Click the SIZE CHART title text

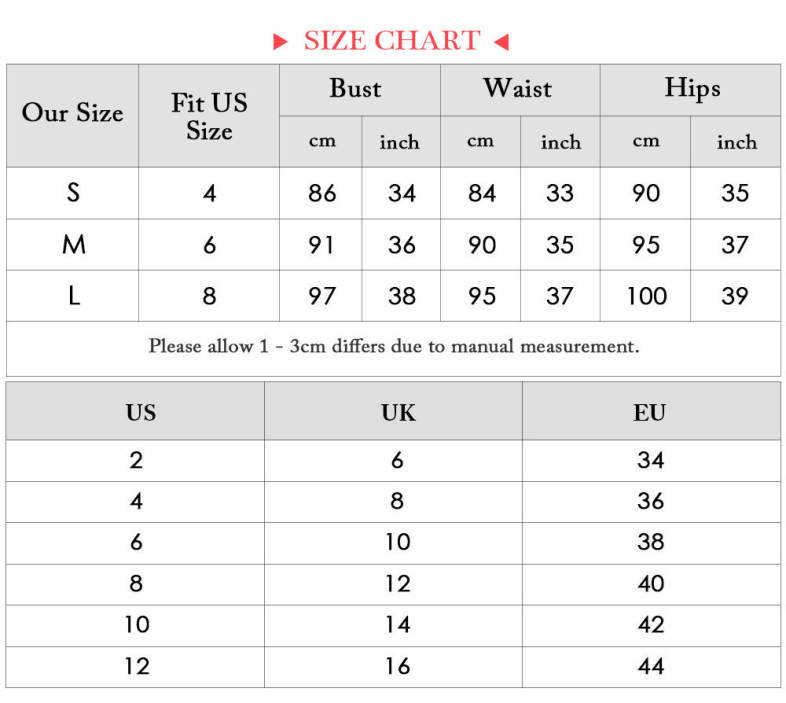point(391,41)
